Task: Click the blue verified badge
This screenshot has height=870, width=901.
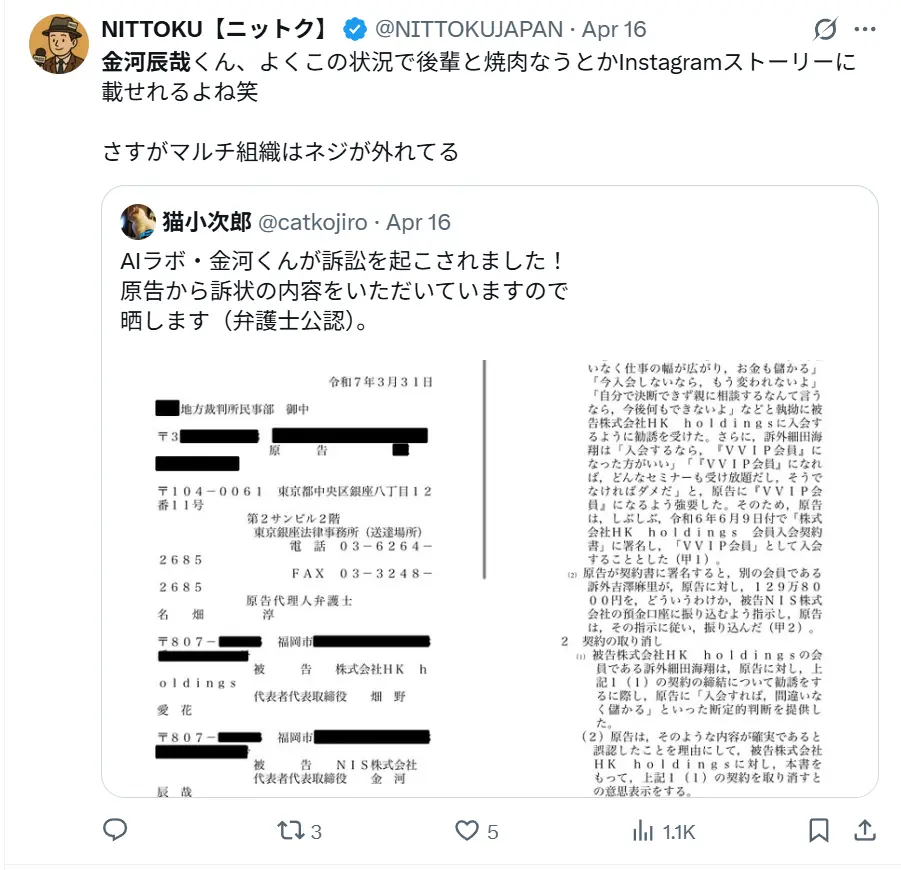Action: tap(355, 29)
